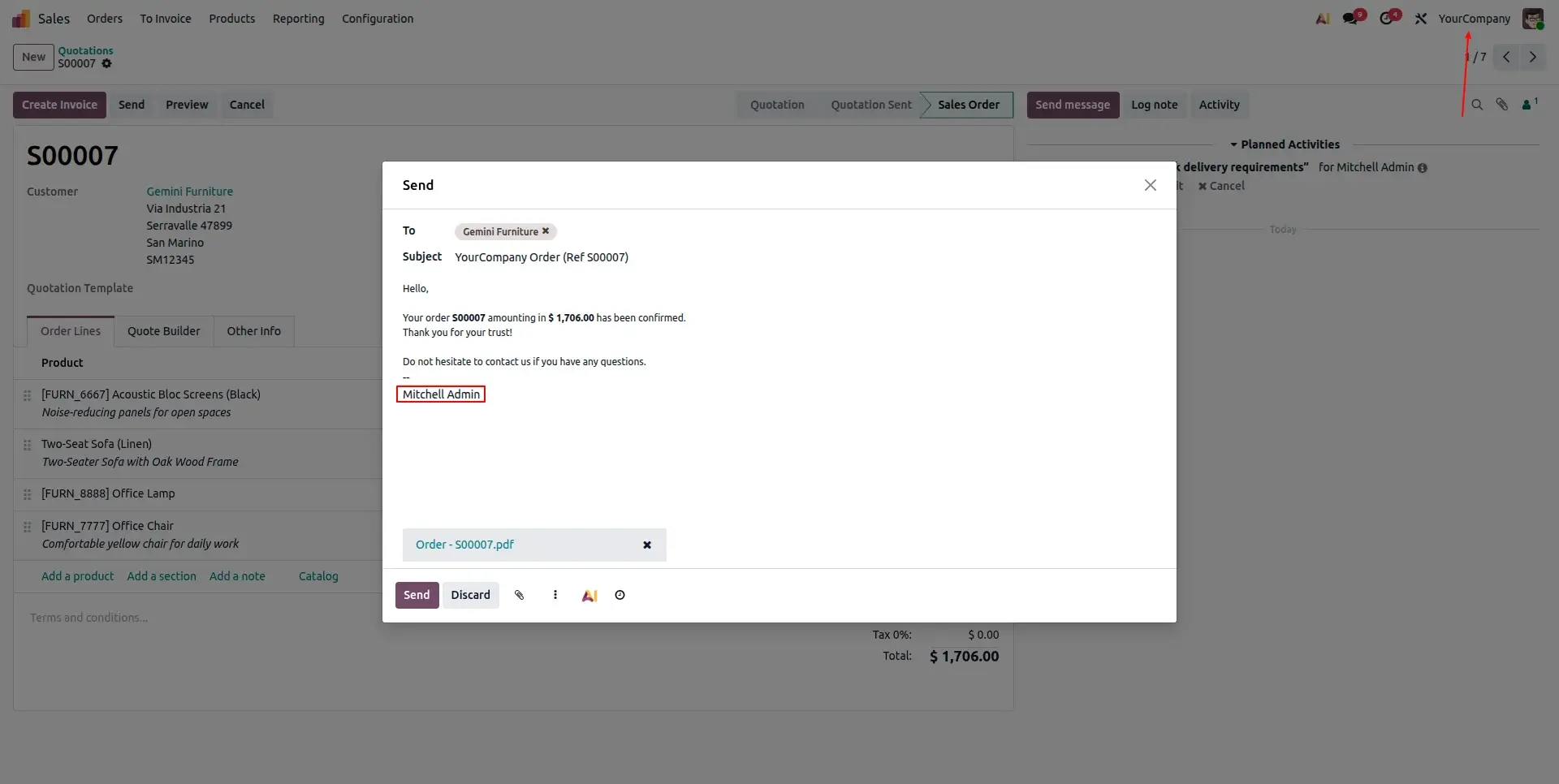This screenshot has width=1559, height=784.
Task: Go to the previous record arrow
Action: 1506,57
